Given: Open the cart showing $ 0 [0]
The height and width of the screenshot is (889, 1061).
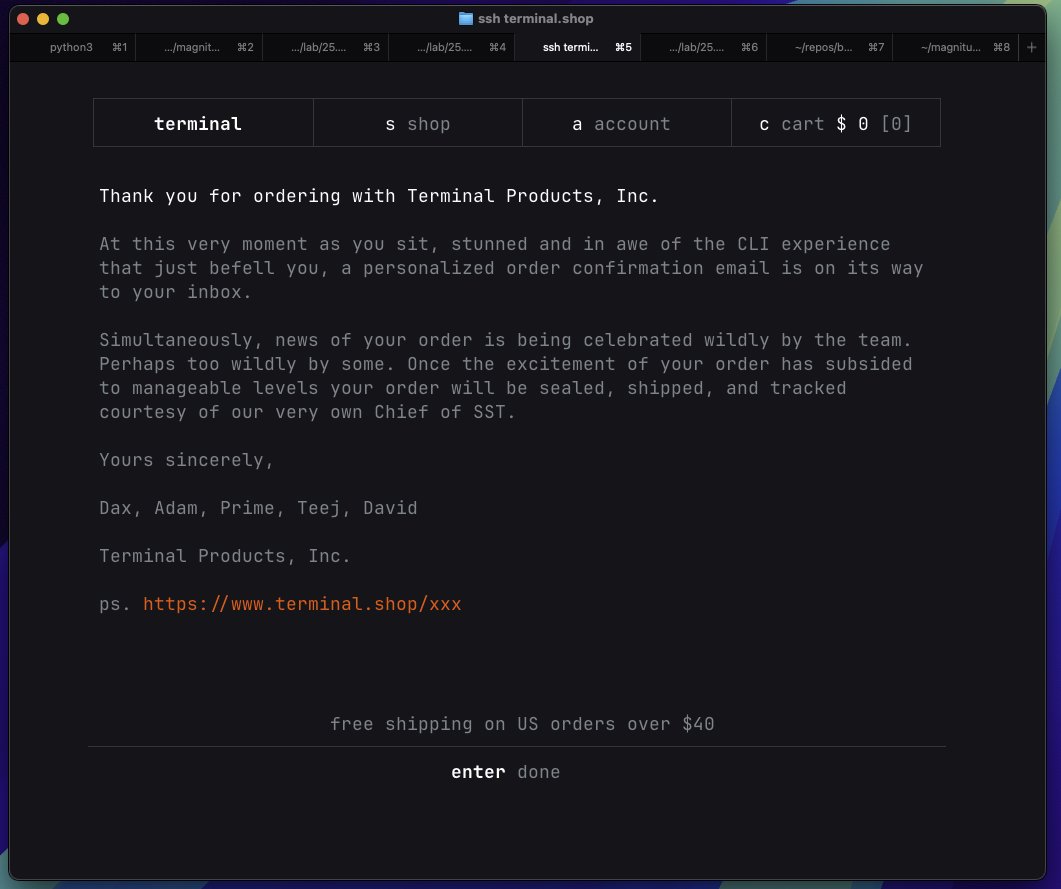Looking at the screenshot, I should [x=836, y=123].
